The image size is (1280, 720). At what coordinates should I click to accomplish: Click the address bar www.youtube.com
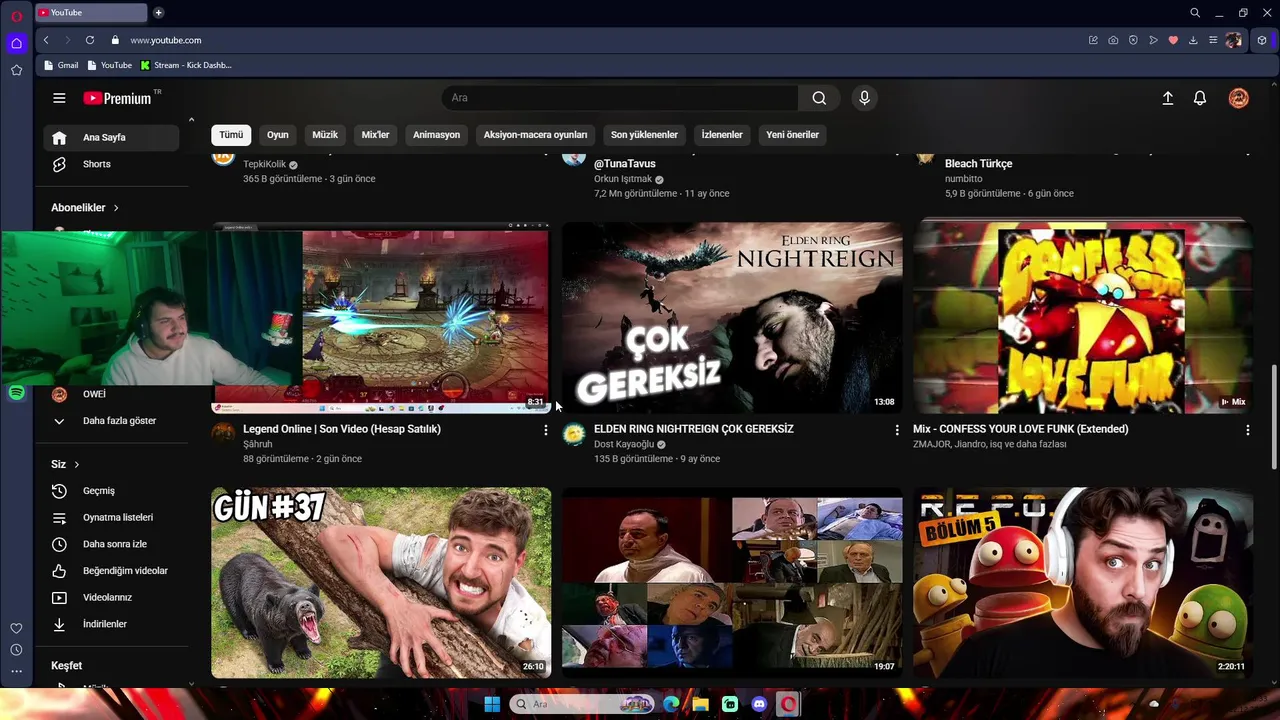pos(166,40)
